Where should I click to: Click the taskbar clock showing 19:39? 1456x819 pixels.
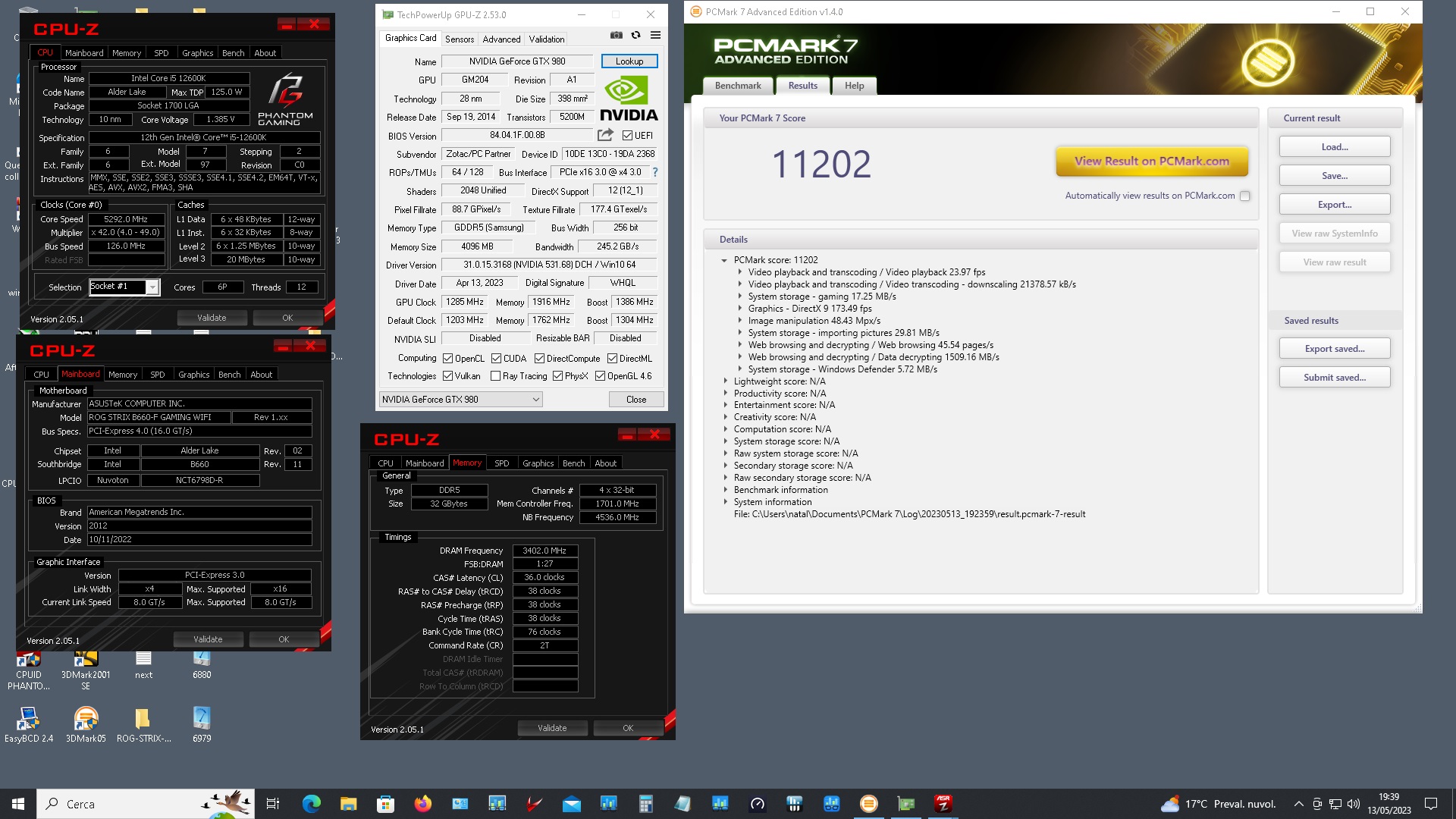tap(1389, 804)
